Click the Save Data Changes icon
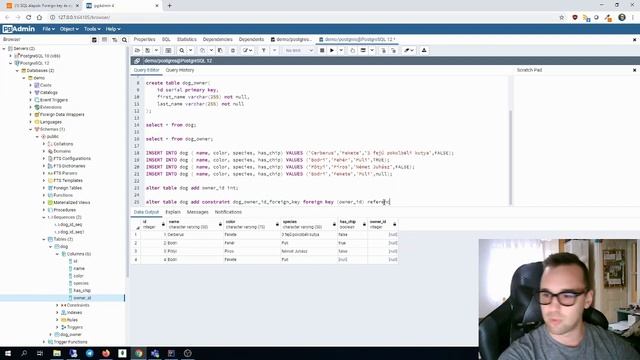Image resolution: width=640 pixels, height=360 pixels. 168,50
